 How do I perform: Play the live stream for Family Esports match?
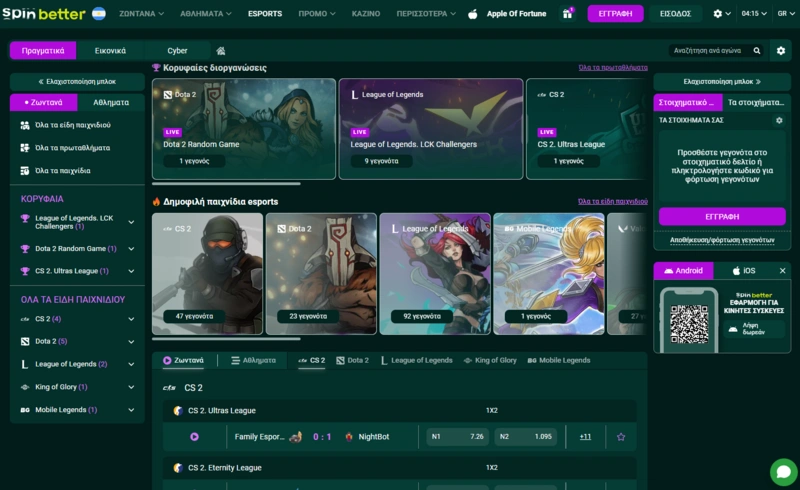pyautogui.click(x=194, y=437)
